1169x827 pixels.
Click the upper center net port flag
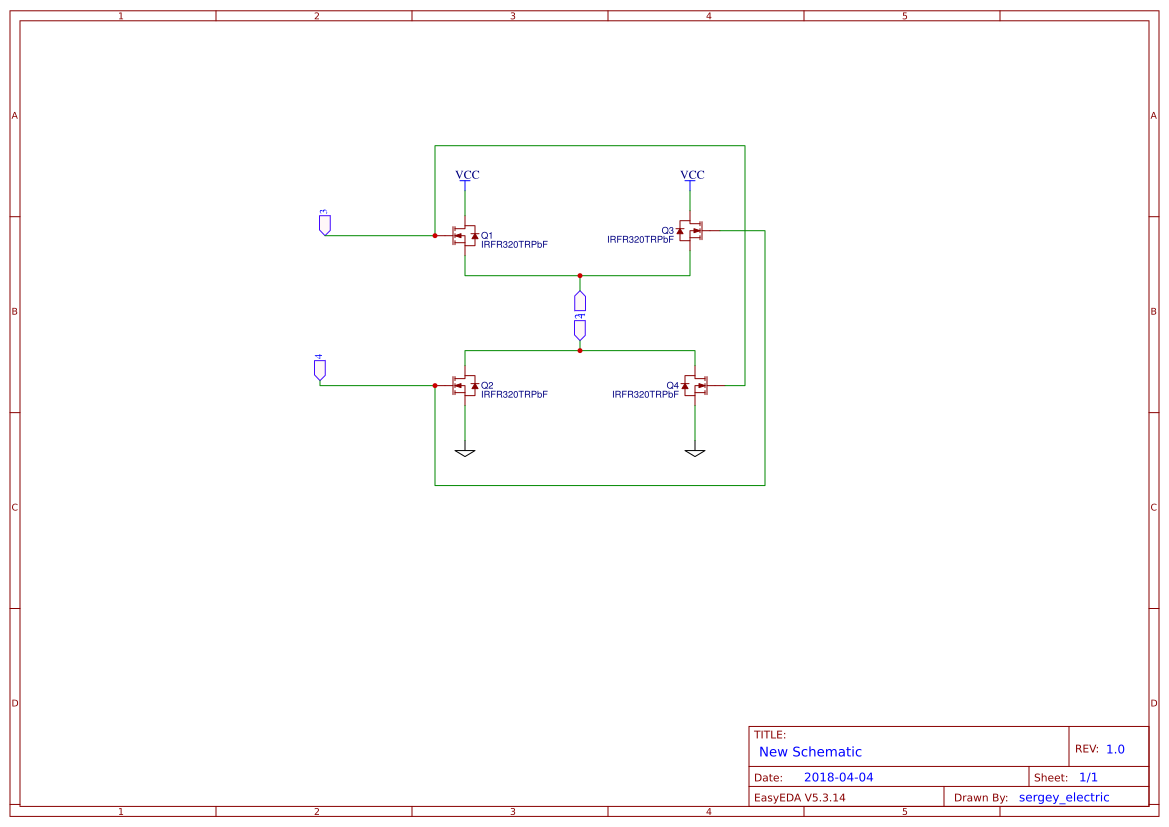coord(580,301)
